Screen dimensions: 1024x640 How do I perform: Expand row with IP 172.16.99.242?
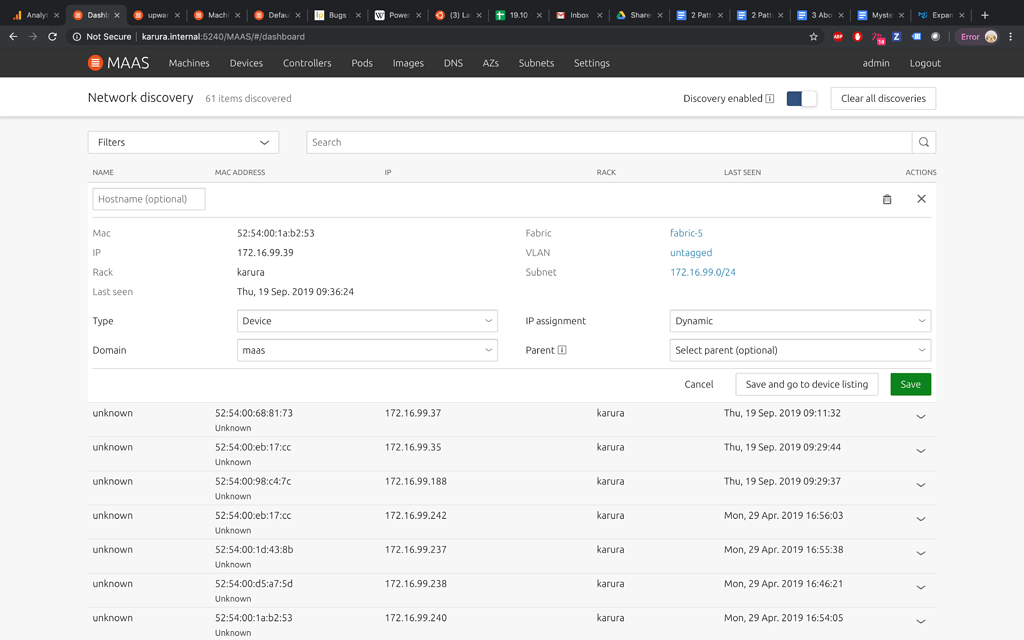coord(921,519)
